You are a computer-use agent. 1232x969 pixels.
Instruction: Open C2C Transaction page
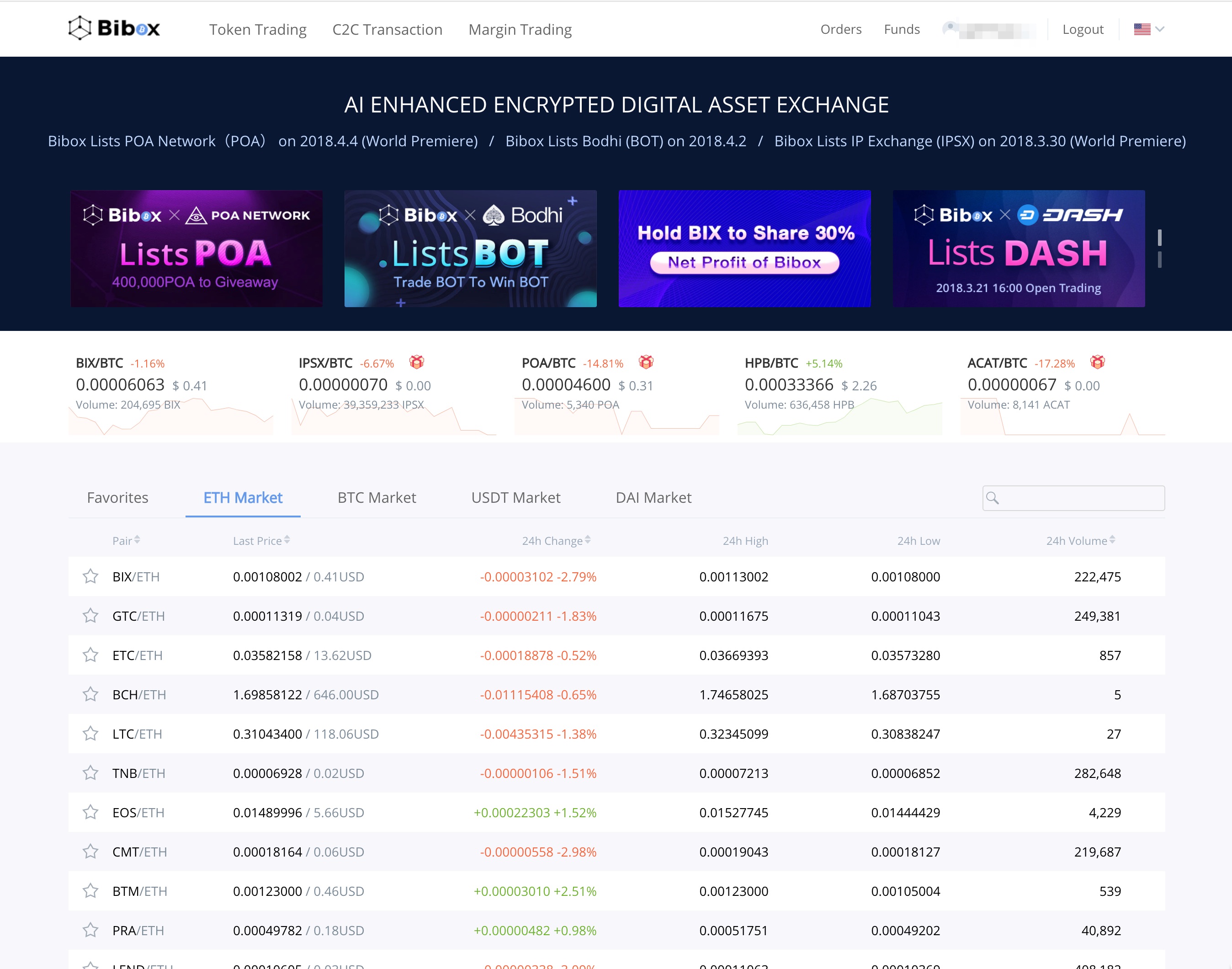pos(387,30)
